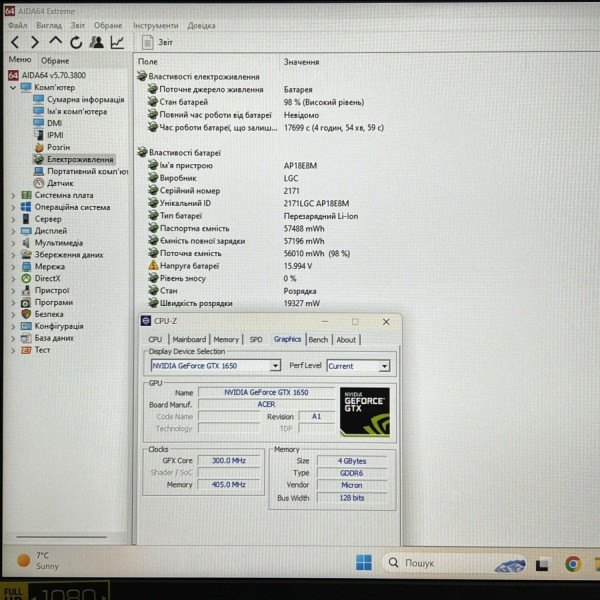Viewport: 600px width, 600px height.
Task: Expand the Збереження даних node
Action: (x=13, y=255)
